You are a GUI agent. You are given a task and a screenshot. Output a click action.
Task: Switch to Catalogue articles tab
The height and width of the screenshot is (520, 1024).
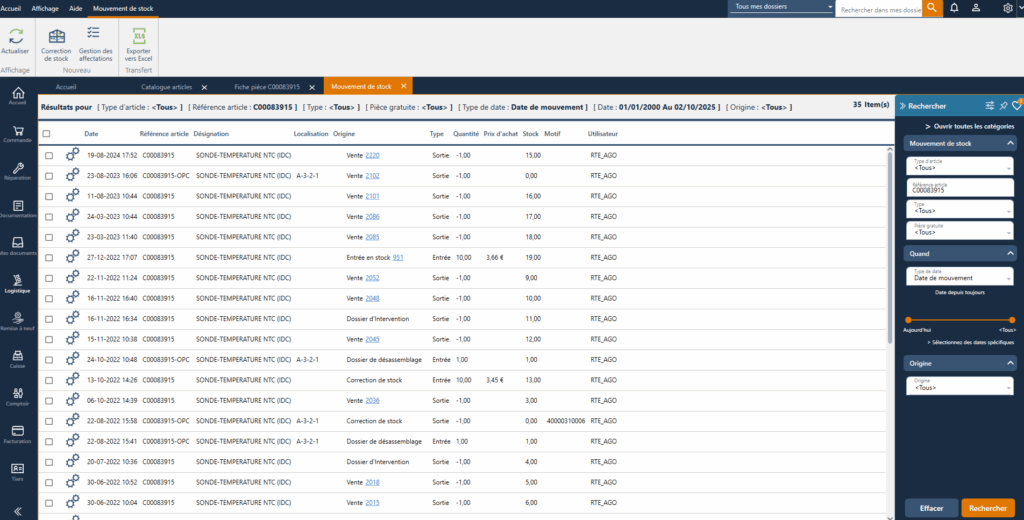(x=166, y=87)
